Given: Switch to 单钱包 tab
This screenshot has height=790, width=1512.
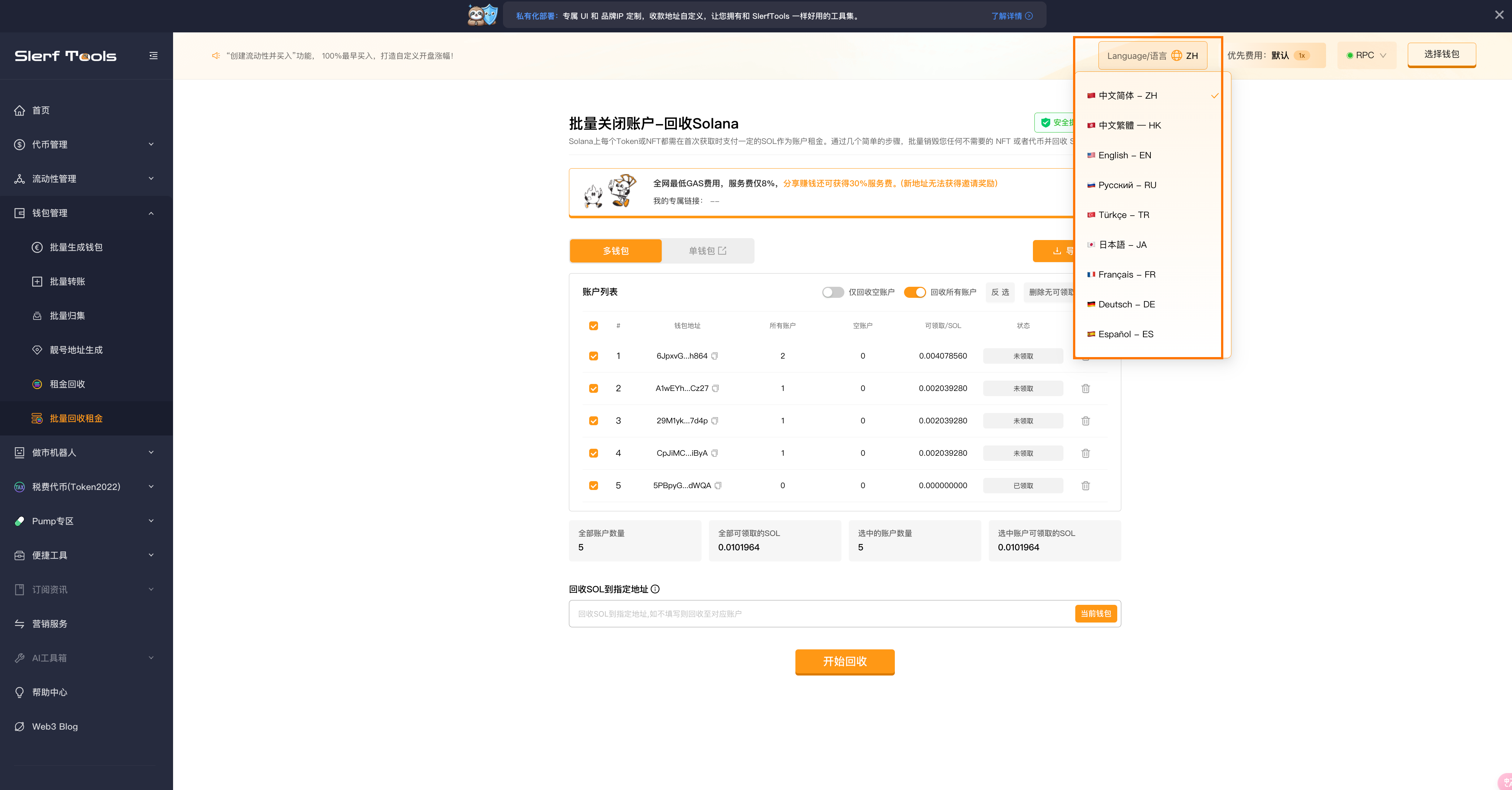Looking at the screenshot, I should coord(707,251).
